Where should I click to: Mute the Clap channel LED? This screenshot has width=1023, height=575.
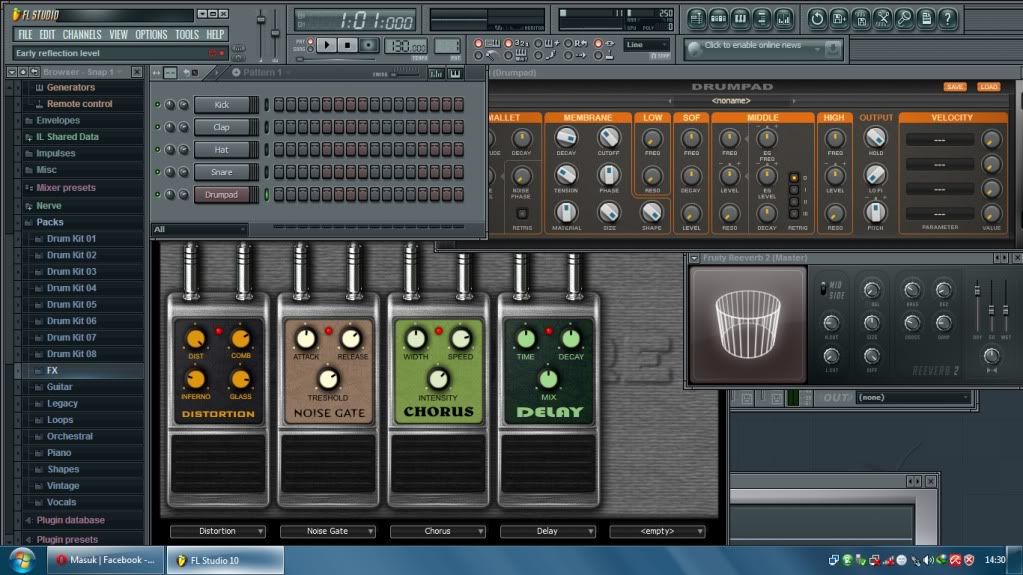(x=157, y=127)
